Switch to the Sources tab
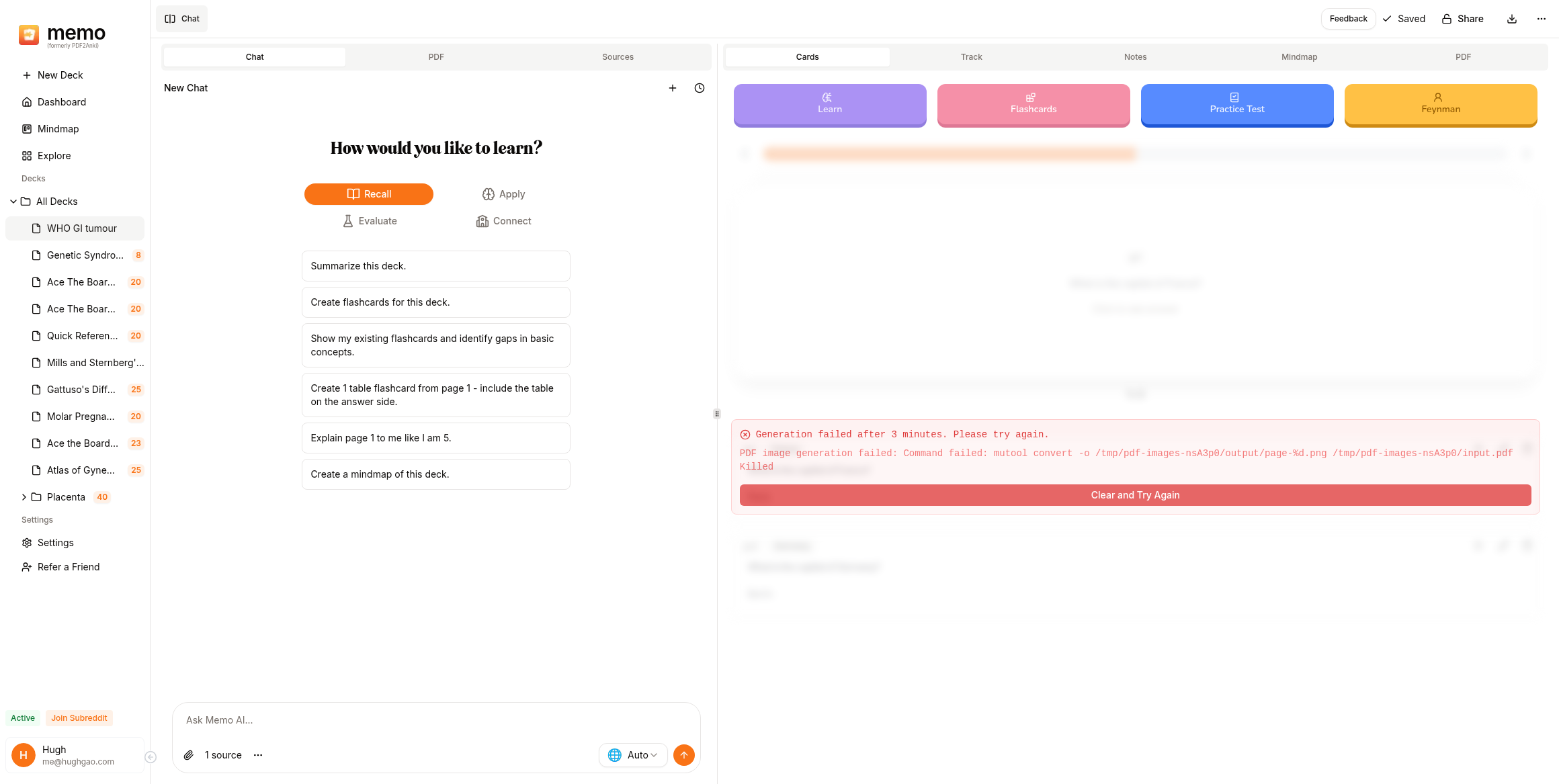The image size is (1559, 784). (x=618, y=57)
